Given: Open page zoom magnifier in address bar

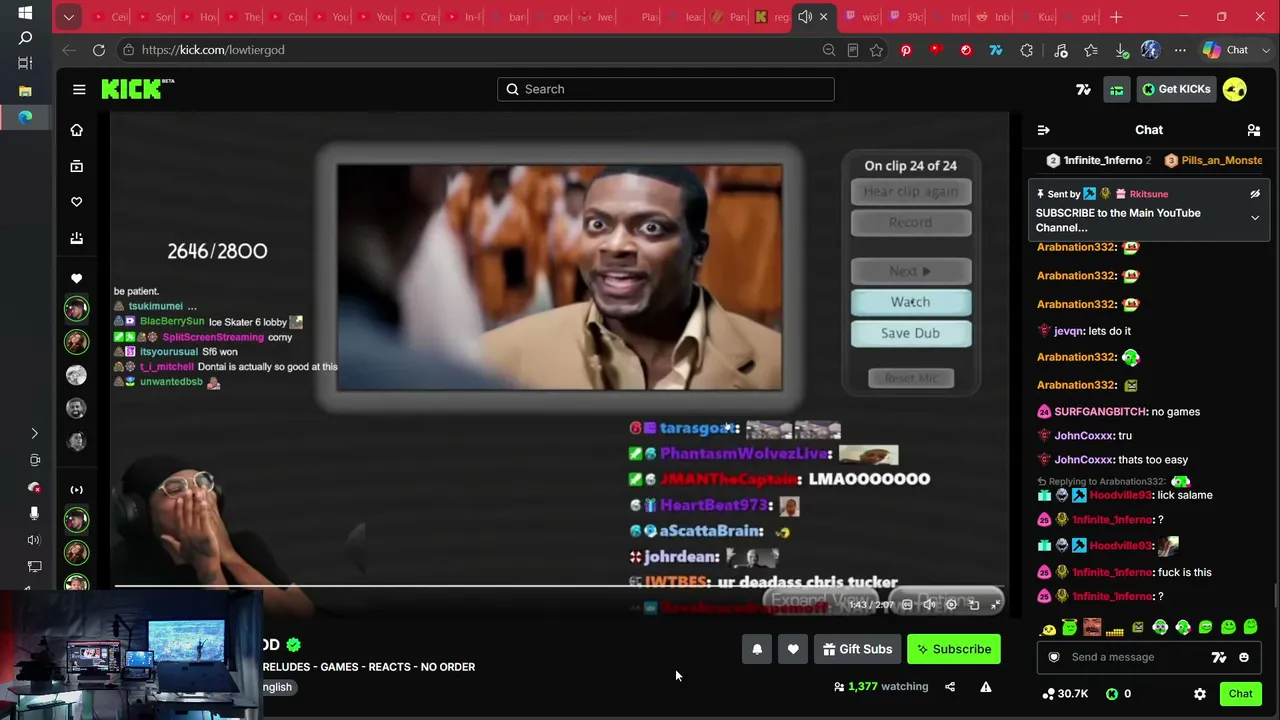Looking at the screenshot, I should 829,50.
